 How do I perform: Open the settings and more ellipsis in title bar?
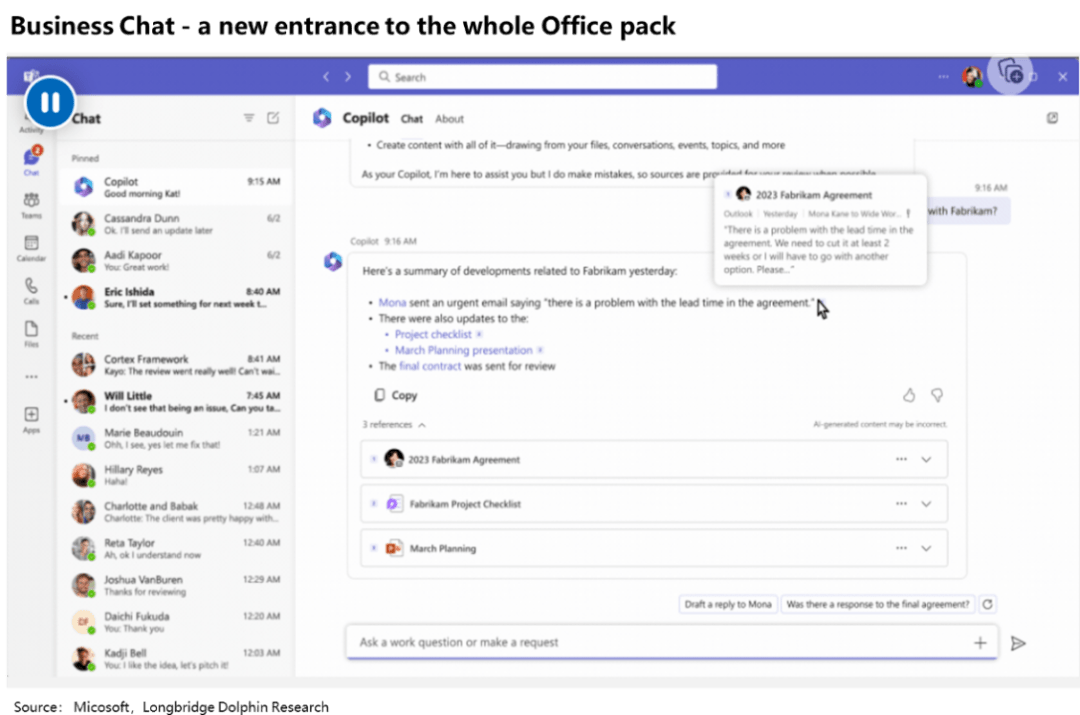tap(943, 76)
